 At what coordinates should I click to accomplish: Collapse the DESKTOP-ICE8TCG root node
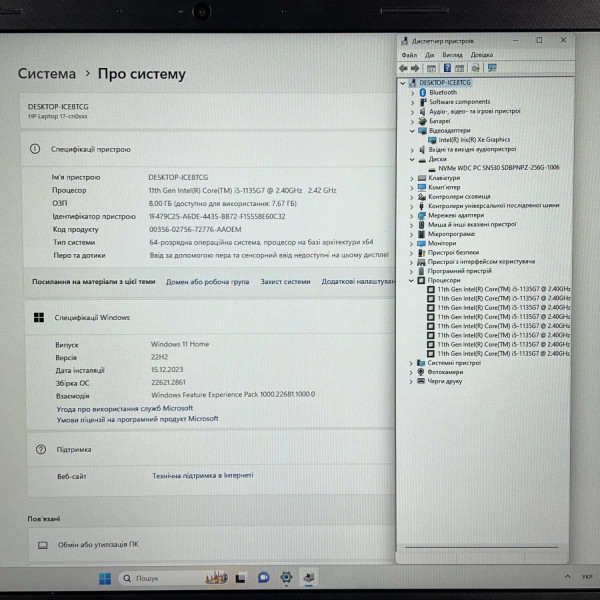click(x=403, y=83)
